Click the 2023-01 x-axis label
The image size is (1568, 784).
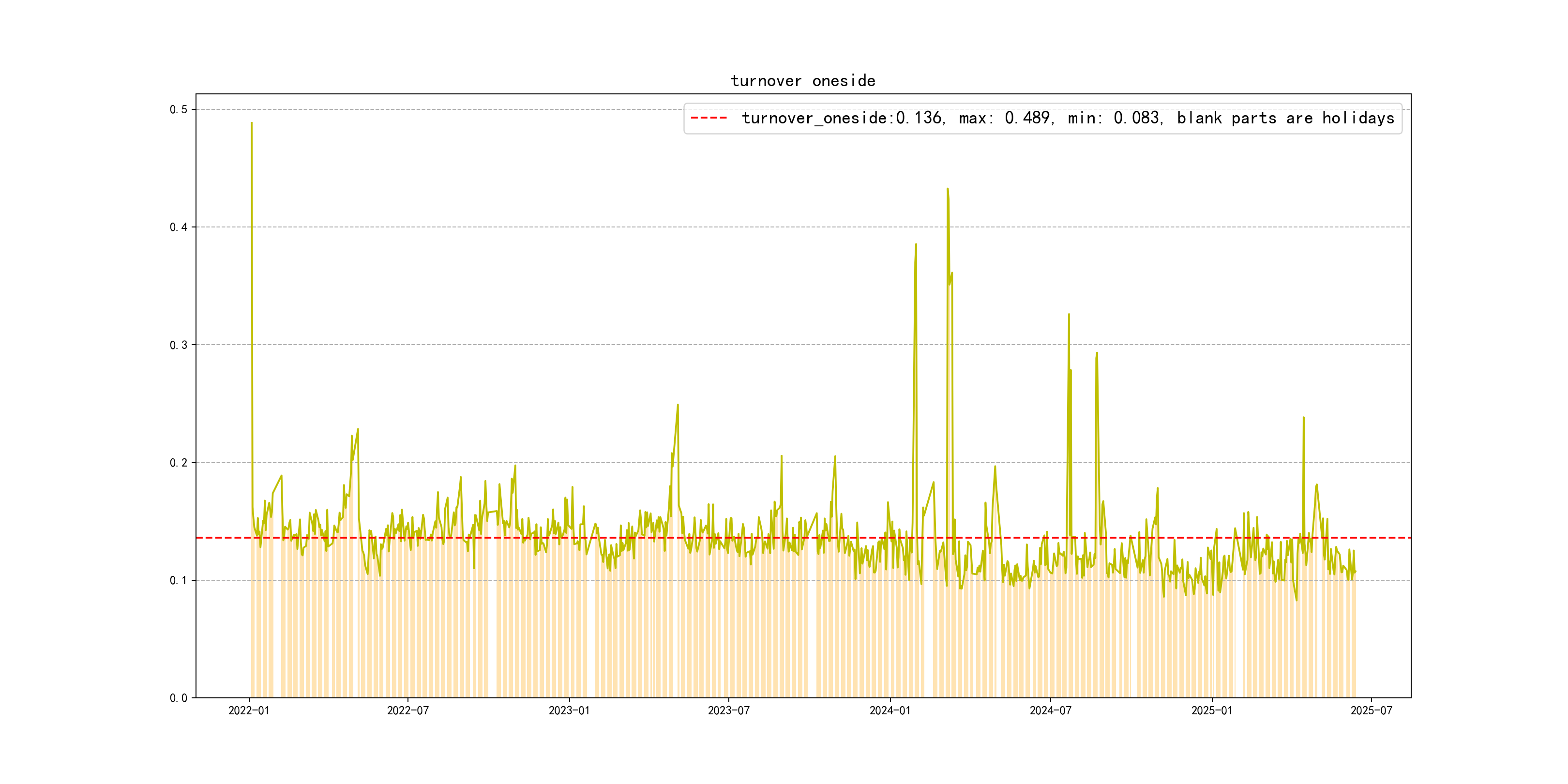569,710
